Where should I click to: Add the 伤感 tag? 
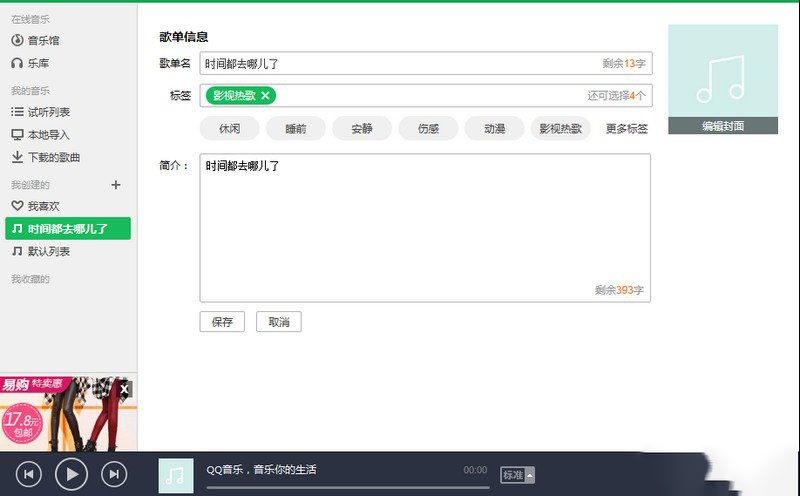pyautogui.click(x=429, y=129)
